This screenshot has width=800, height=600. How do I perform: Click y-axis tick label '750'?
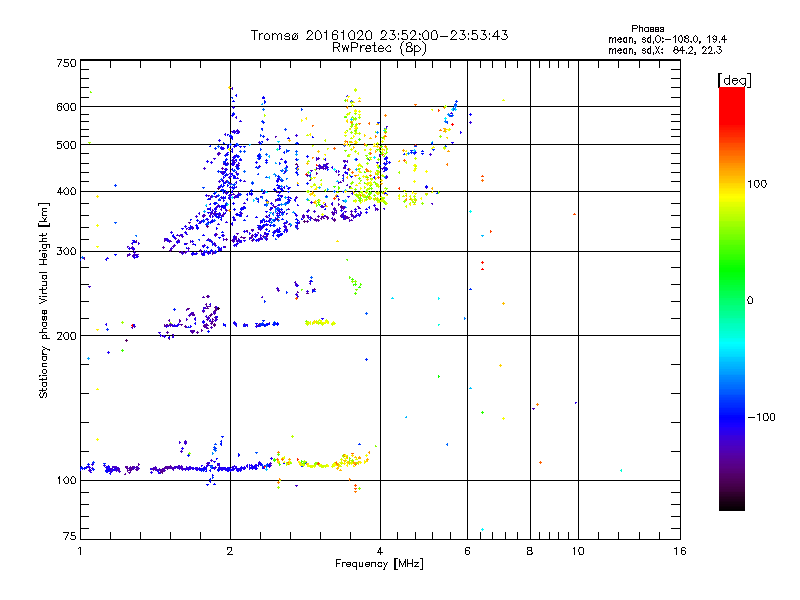click(x=66, y=63)
